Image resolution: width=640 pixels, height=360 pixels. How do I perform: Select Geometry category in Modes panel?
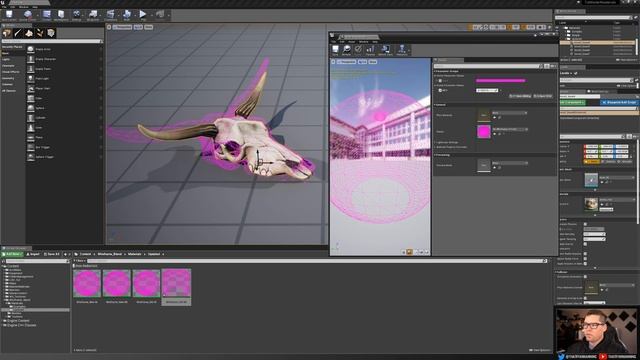click(8, 78)
